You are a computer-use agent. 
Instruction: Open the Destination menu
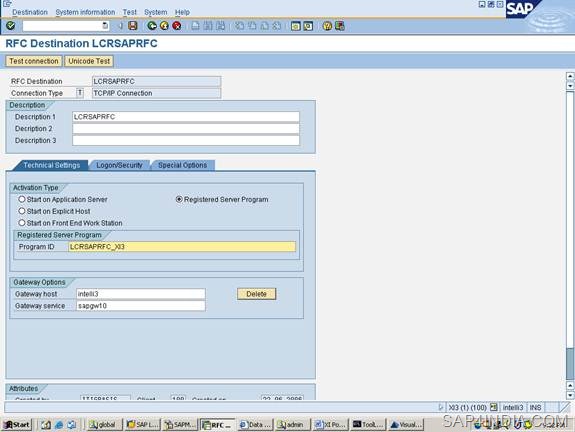tap(30, 12)
